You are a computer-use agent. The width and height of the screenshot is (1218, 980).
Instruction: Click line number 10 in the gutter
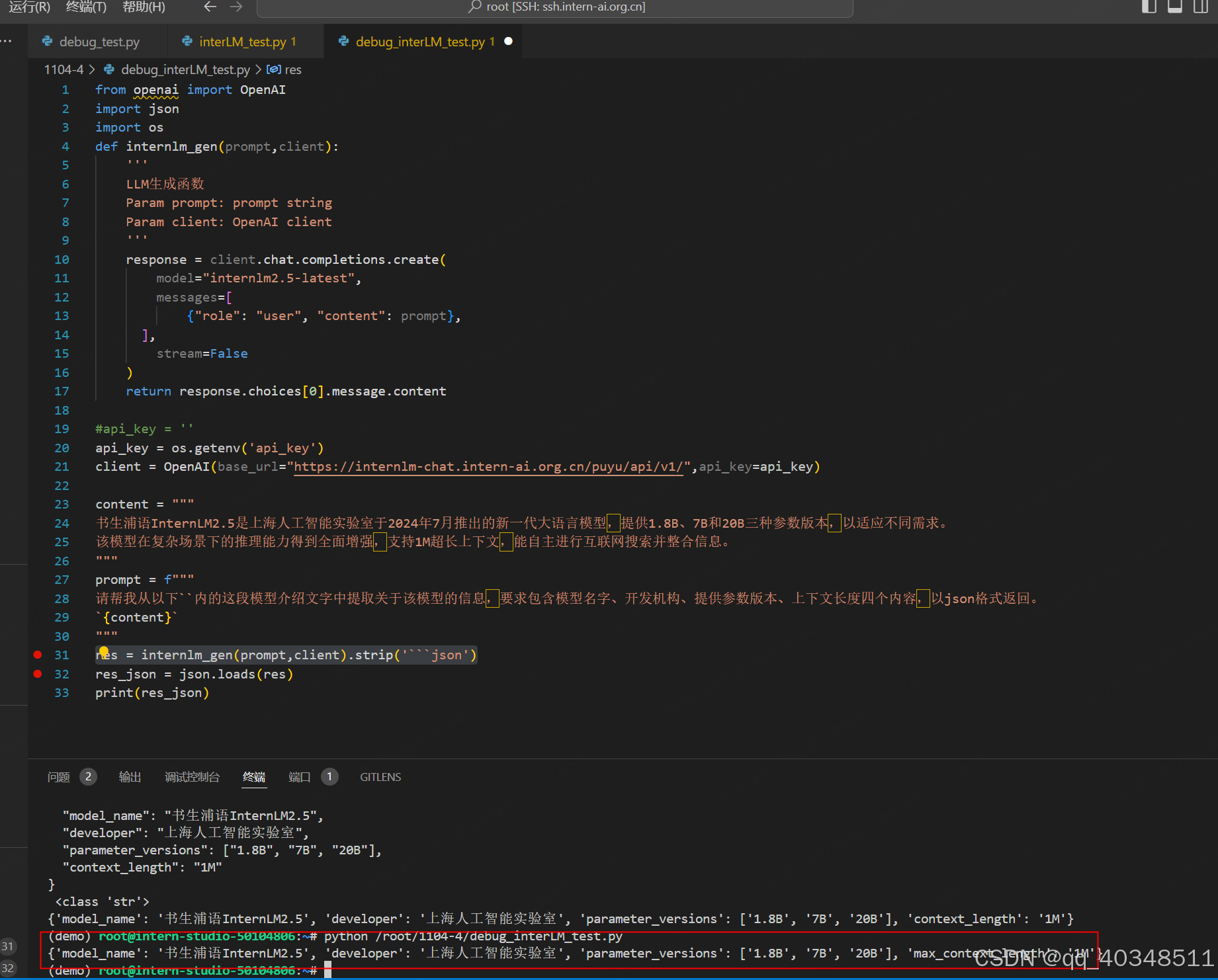click(x=62, y=260)
